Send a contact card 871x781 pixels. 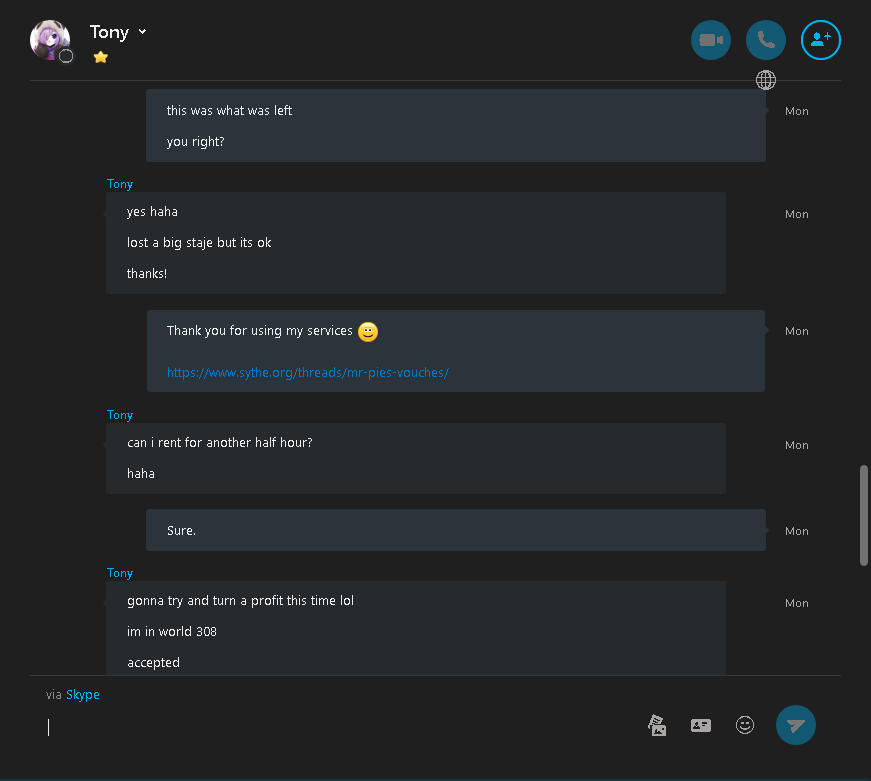point(700,725)
